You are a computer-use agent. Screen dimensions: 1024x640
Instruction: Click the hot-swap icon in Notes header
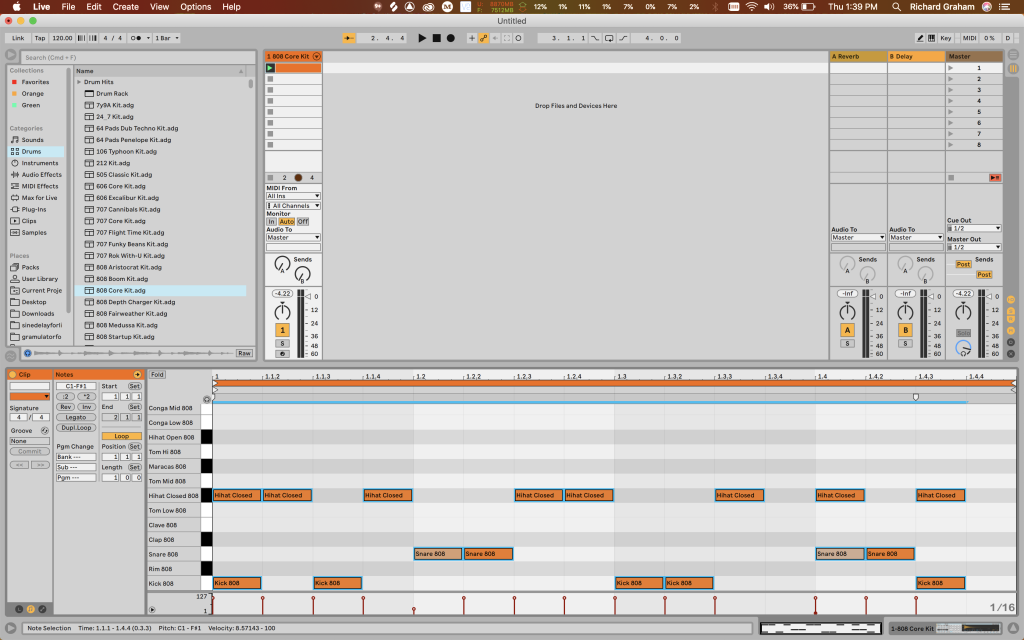click(137, 374)
